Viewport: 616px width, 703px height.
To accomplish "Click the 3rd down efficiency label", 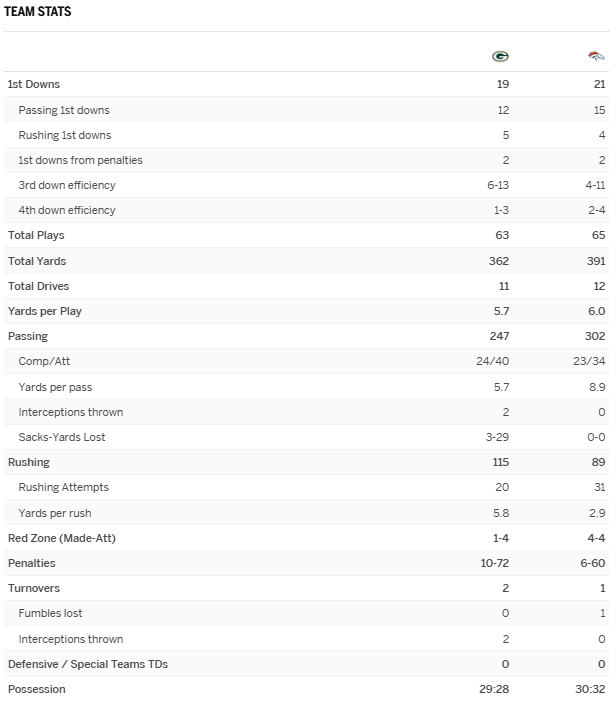I will [x=67, y=185].
